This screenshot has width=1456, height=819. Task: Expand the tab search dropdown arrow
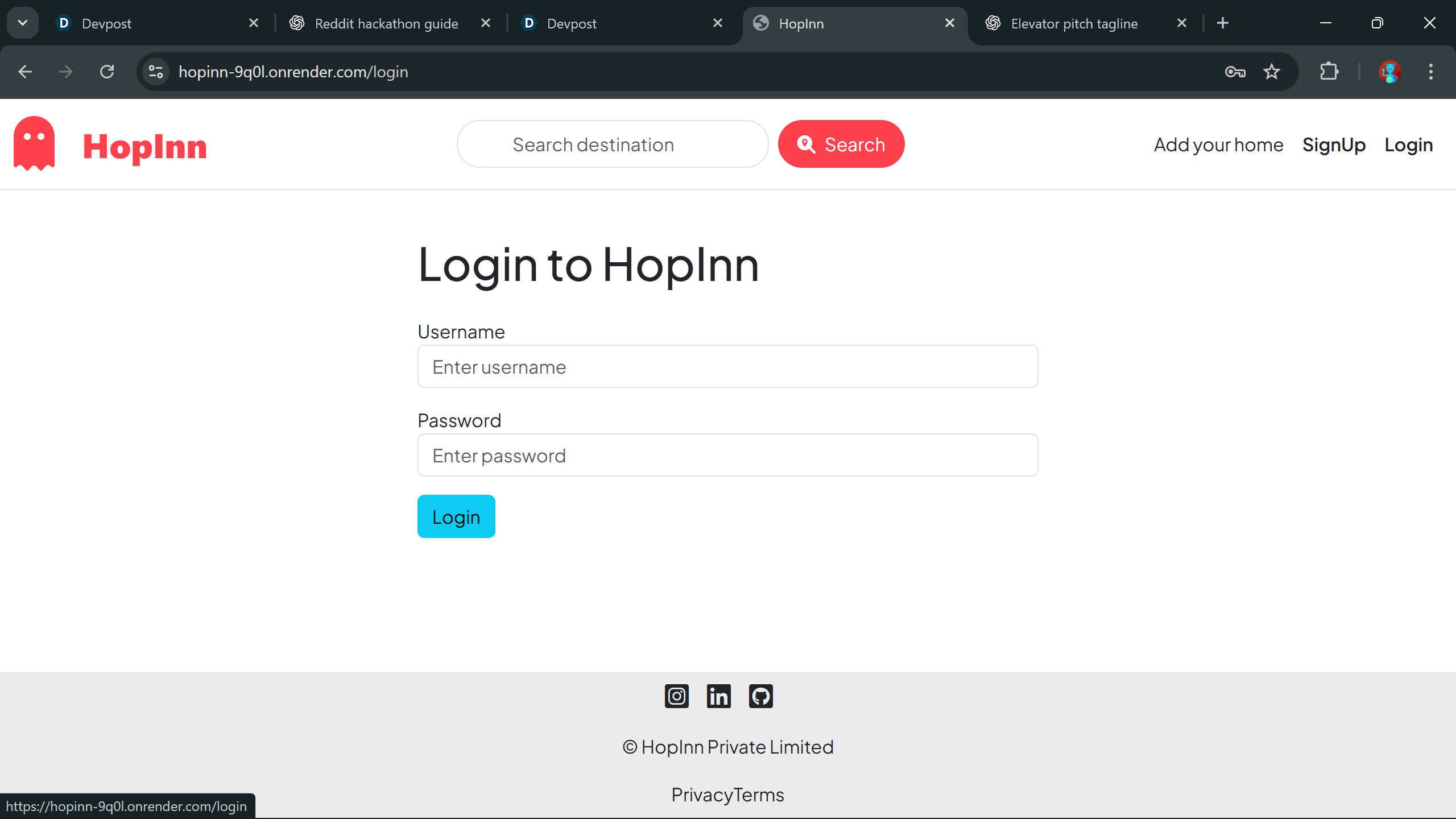pos(23,23)
